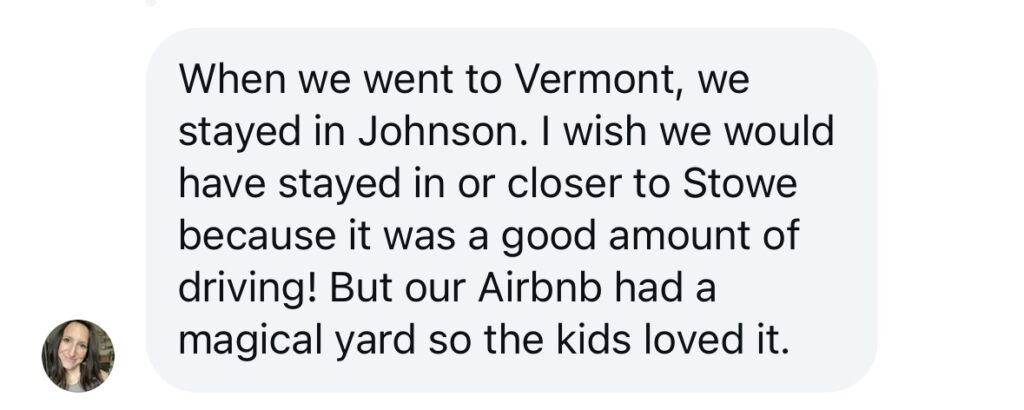
Task: Click the word "have" in the third line
Action: pos(221,184)
